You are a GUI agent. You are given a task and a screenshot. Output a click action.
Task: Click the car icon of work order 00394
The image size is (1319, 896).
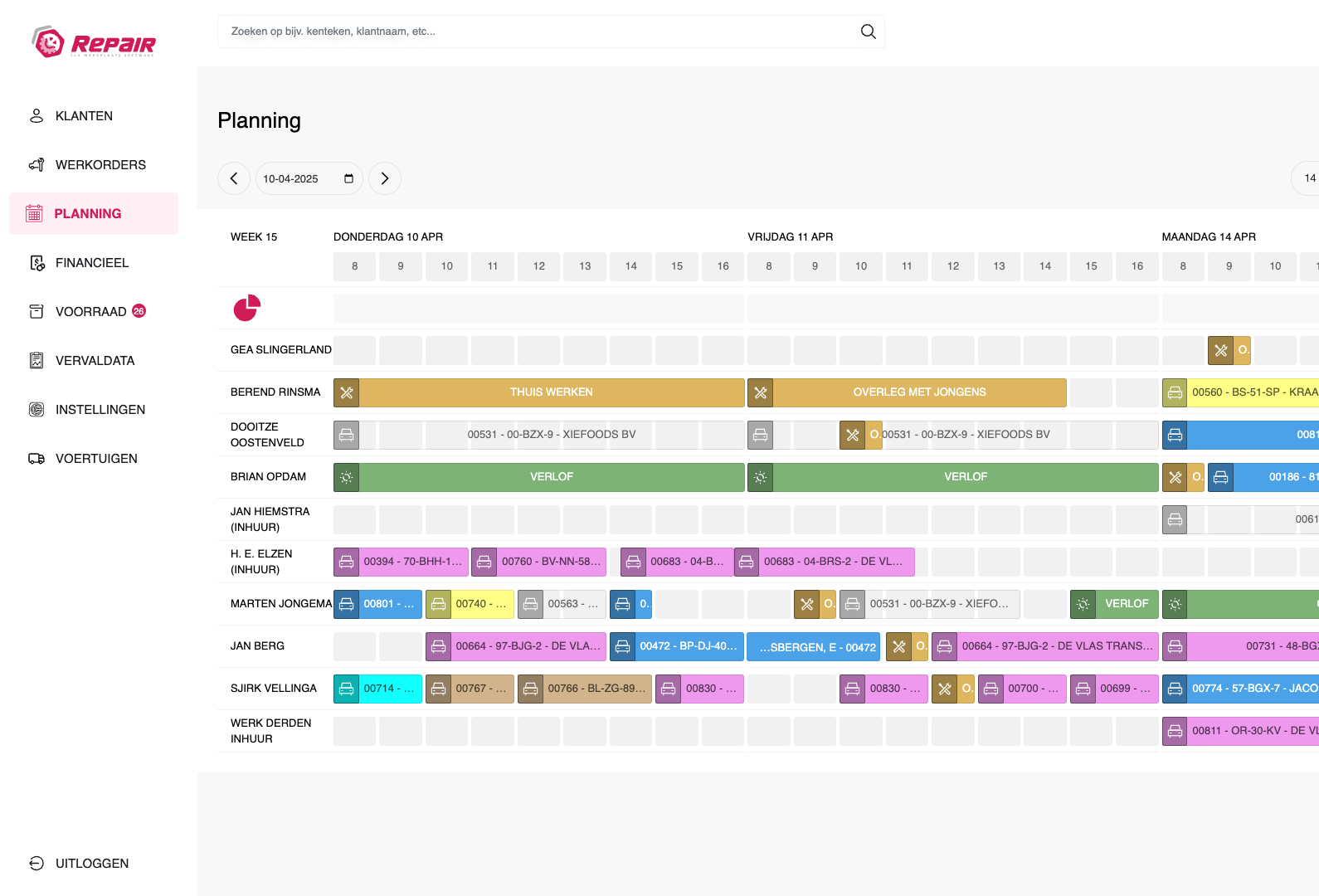click(347, 562)
